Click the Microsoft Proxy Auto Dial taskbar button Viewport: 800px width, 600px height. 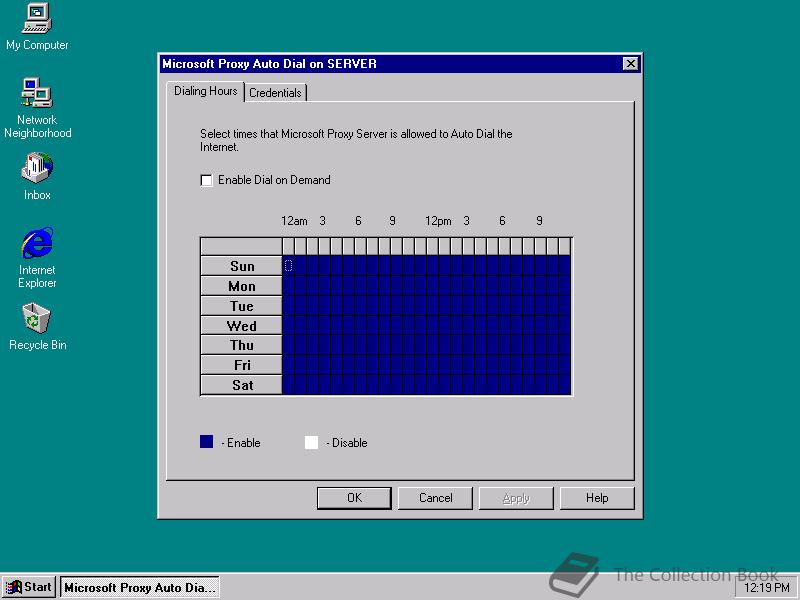coord(140,587)
